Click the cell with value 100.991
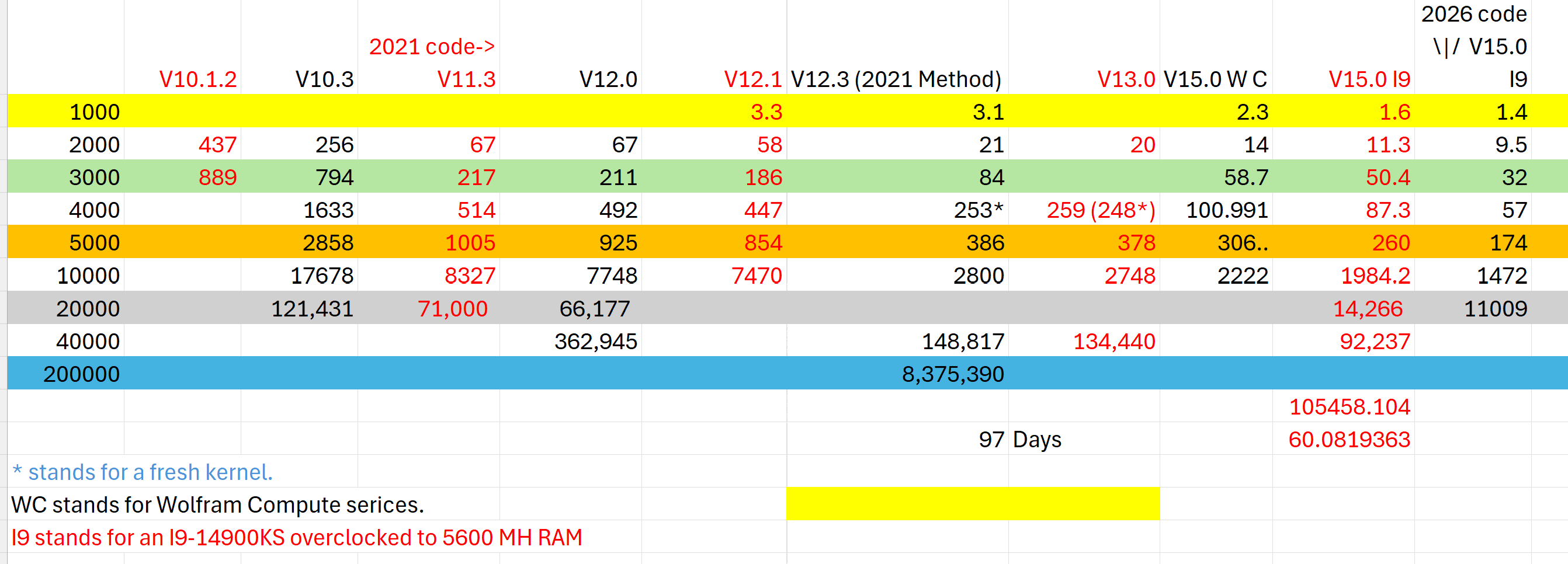Viewport: 1568px width, 564px height. (1216, 210)
